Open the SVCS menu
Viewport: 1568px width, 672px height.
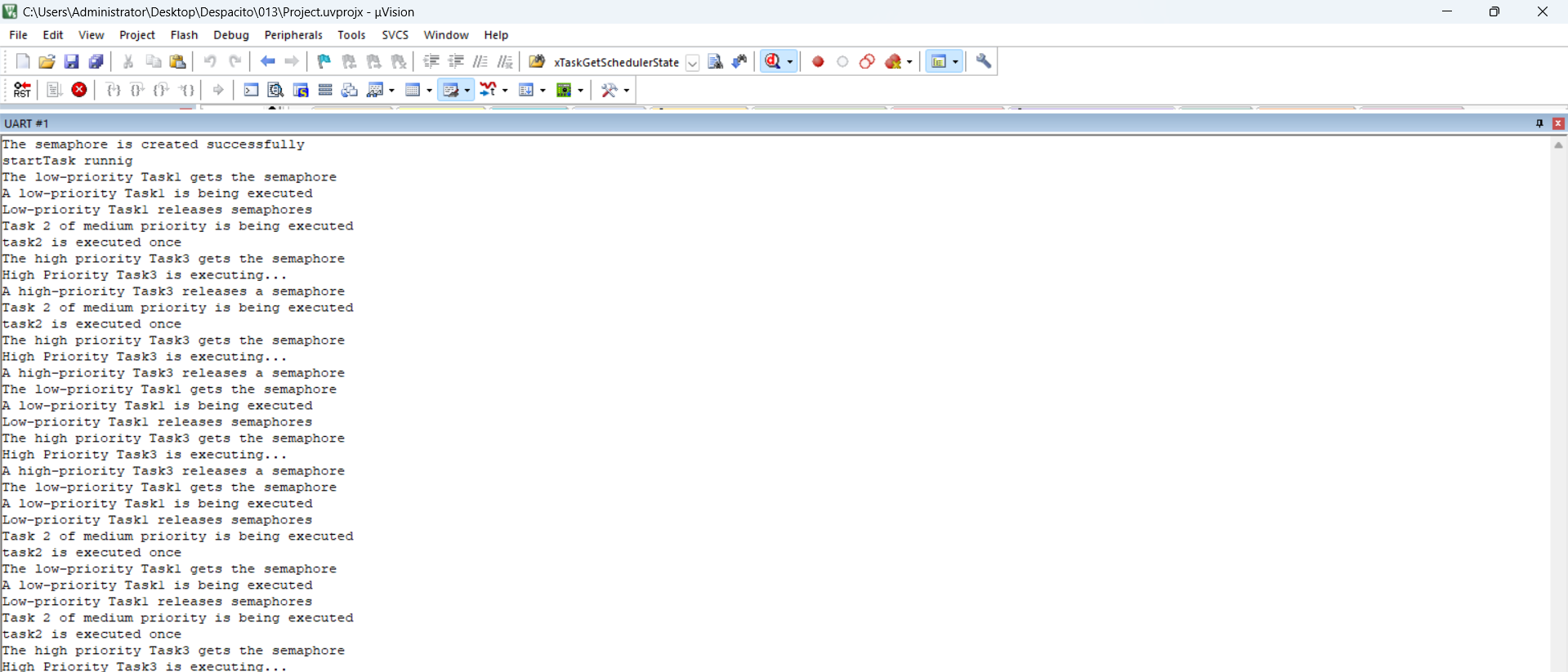(395, 35)
